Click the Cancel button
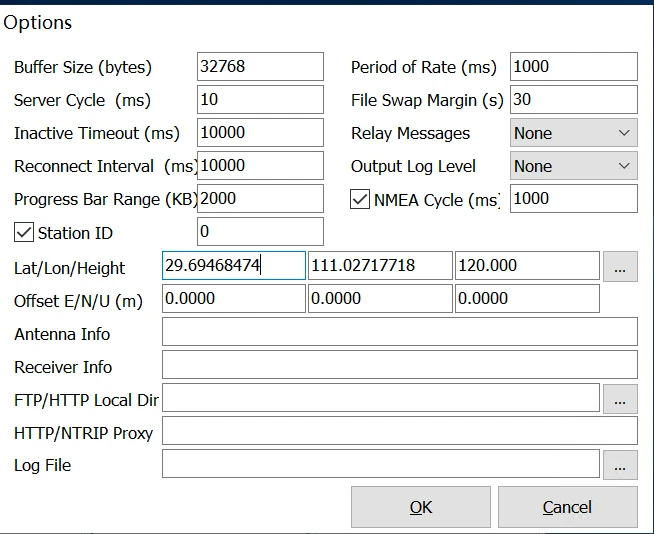 567,507
